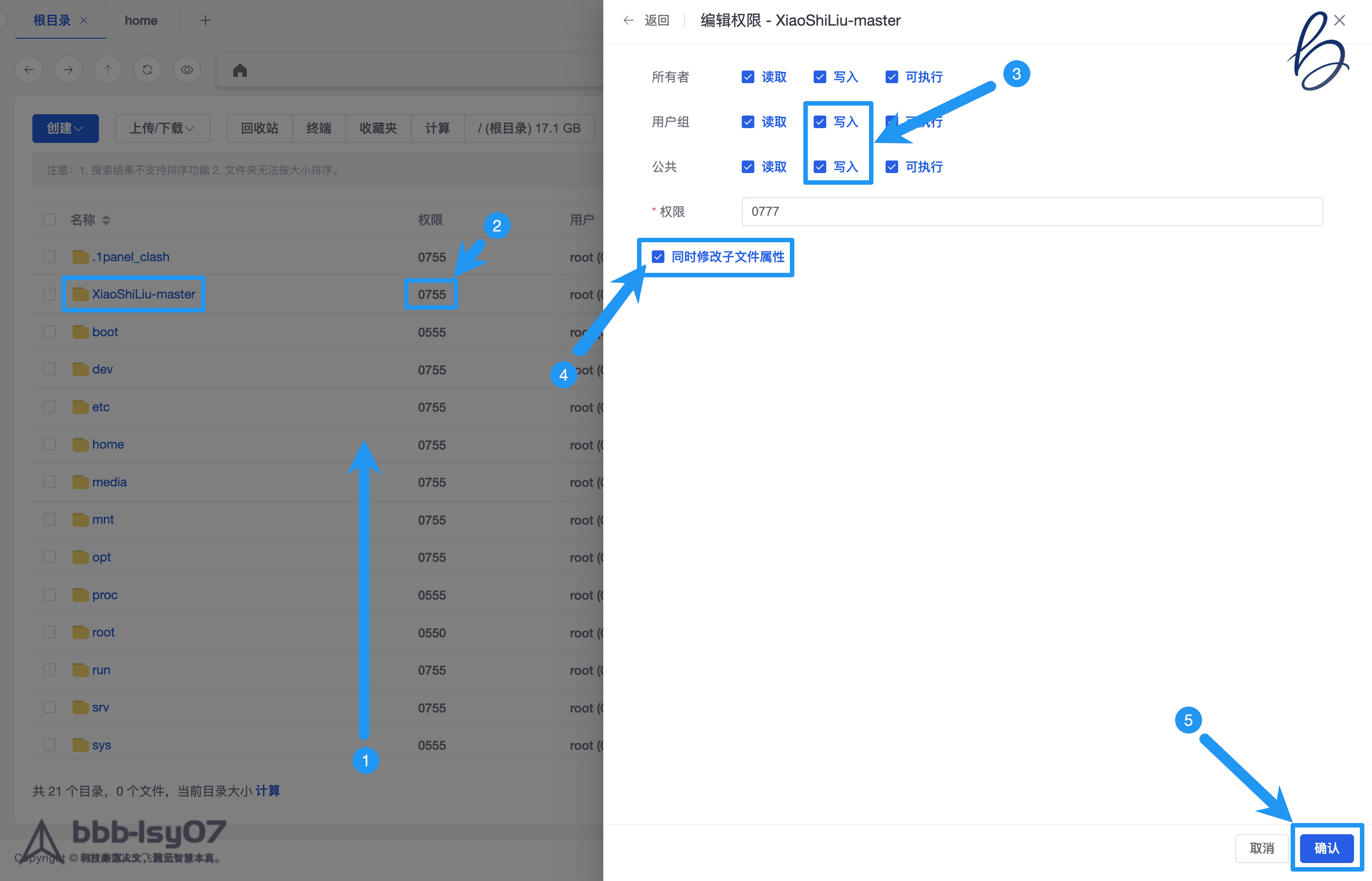Click the home icon in path bar
The height and width of the screenshot is (881, 1372).
(240, 71)
